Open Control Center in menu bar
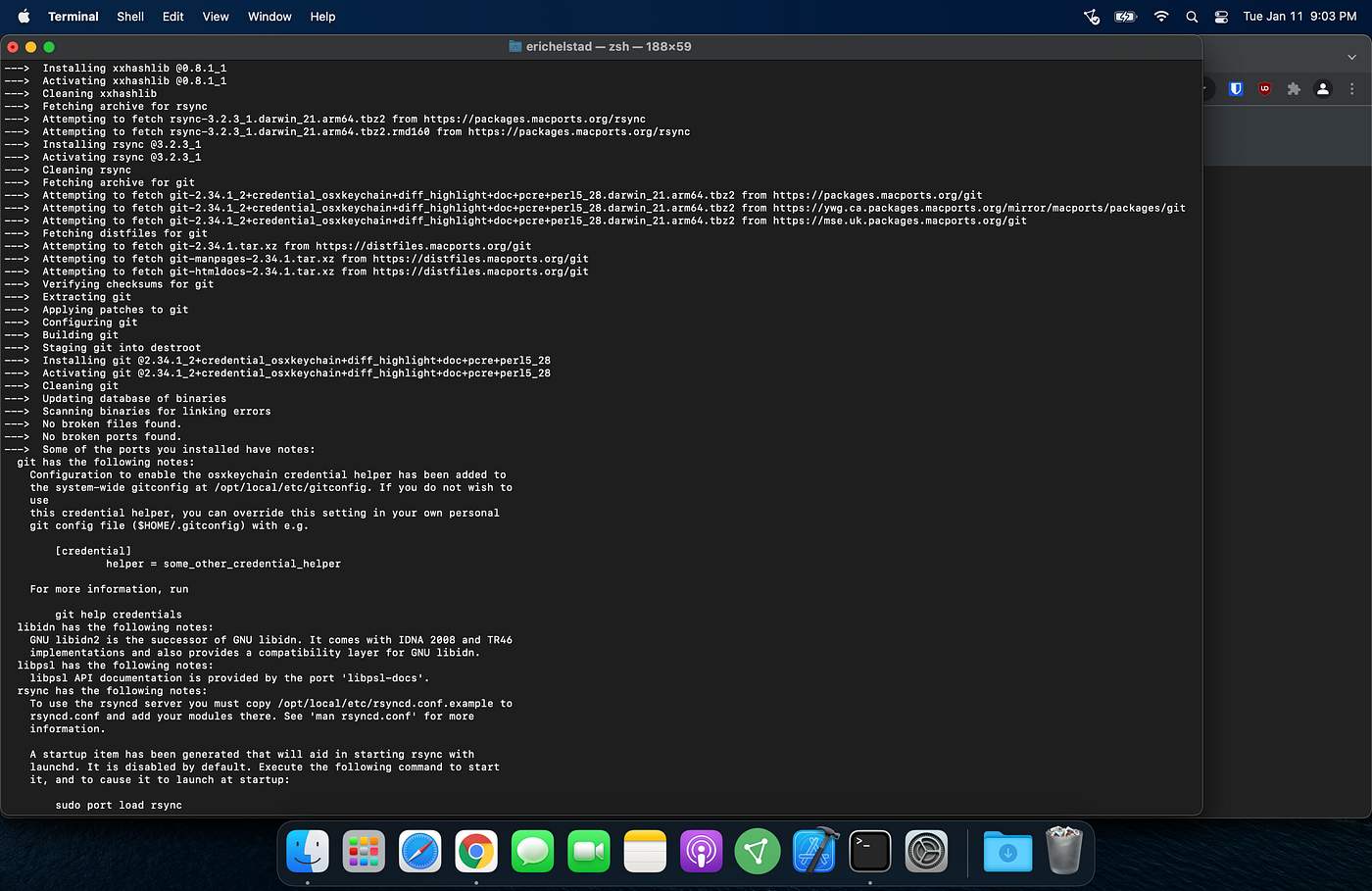This screenshot has height=891, width=1372. coord(1221,17)
